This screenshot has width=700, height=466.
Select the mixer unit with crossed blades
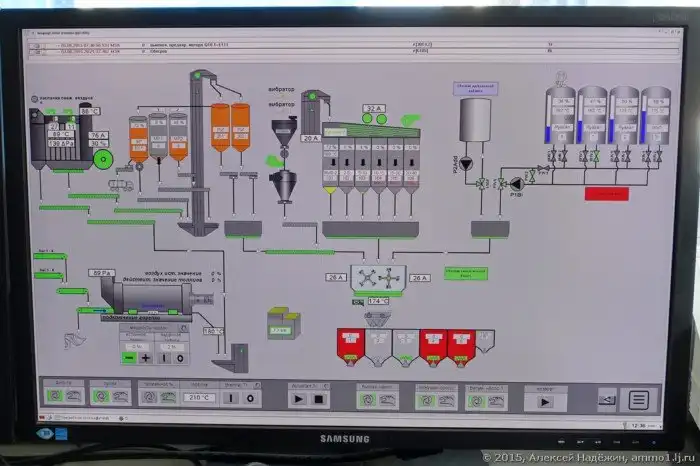[377, 278]
